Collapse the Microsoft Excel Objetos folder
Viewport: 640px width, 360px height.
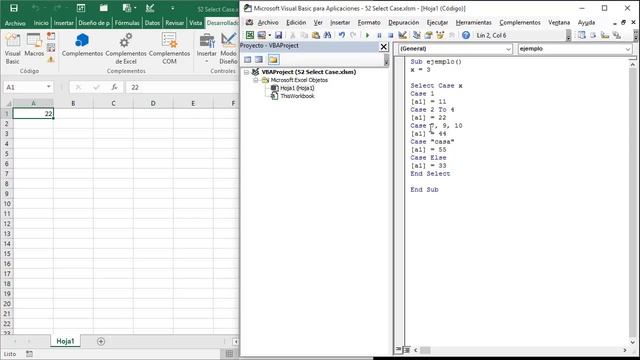[256, 80]
